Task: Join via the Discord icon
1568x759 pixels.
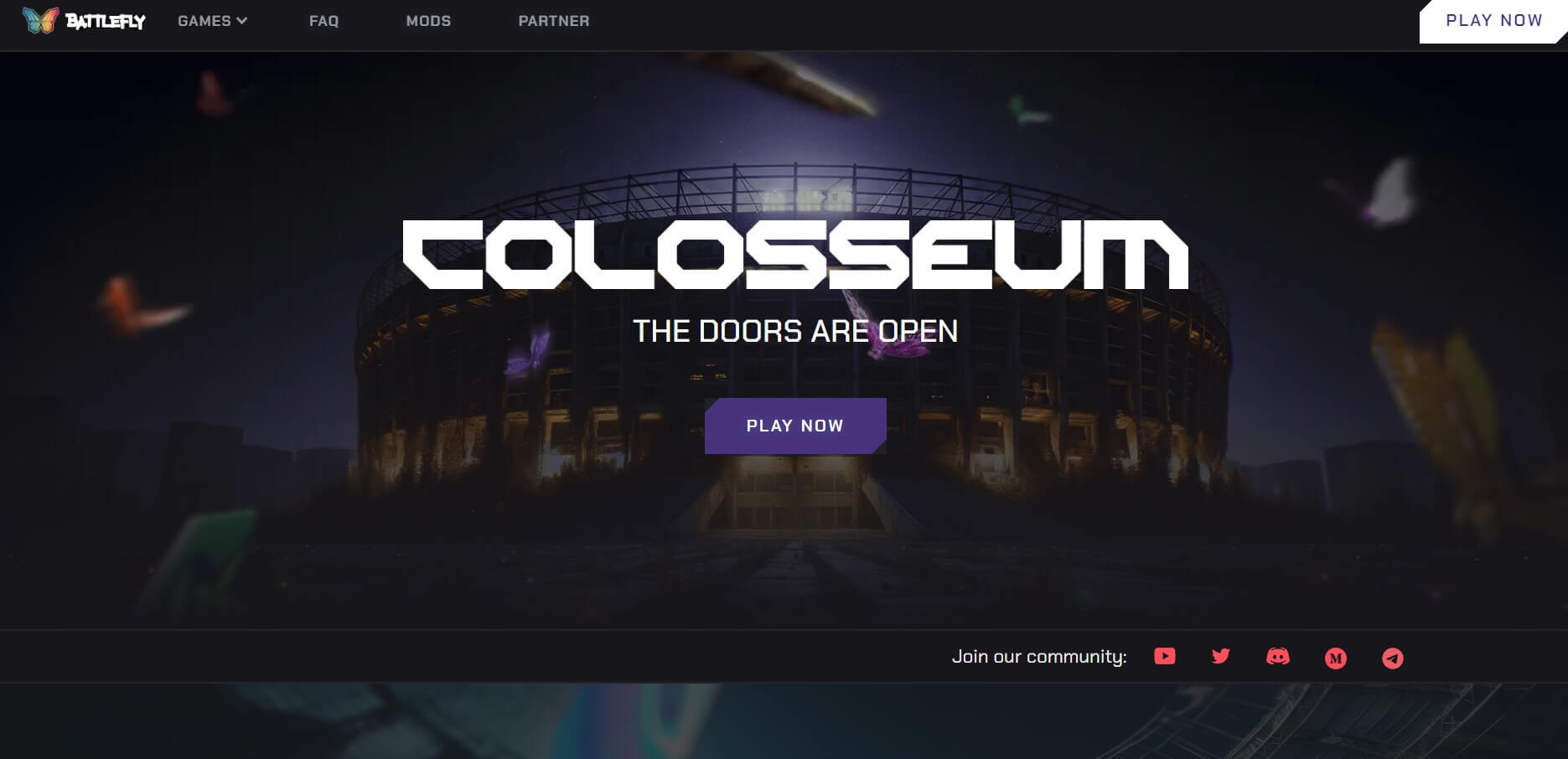Action: [1277, 657]
